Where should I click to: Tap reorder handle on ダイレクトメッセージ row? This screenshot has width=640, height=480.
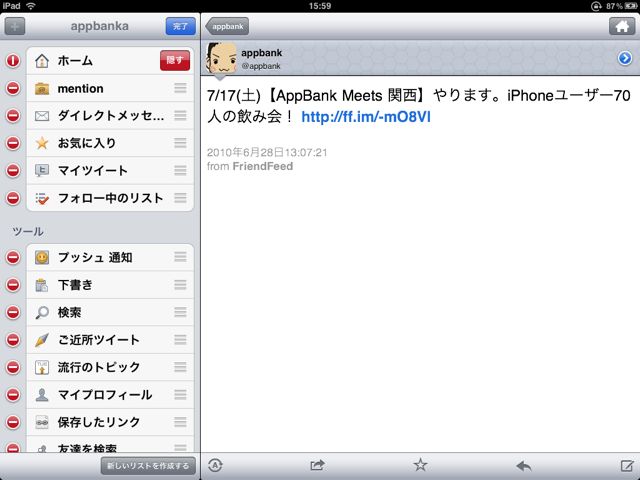coord(180,116)
